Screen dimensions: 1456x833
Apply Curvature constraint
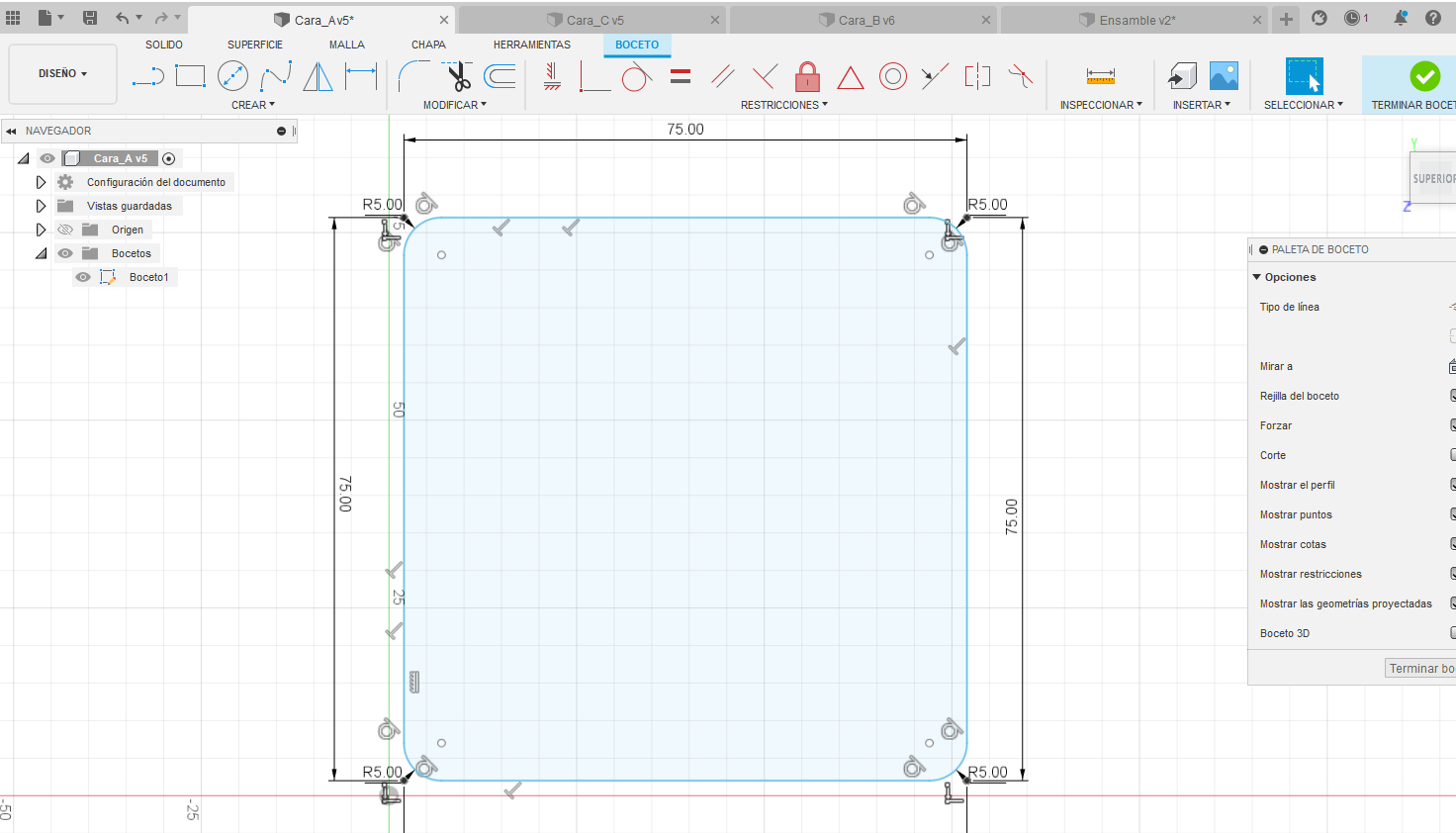pos(1020,76)
